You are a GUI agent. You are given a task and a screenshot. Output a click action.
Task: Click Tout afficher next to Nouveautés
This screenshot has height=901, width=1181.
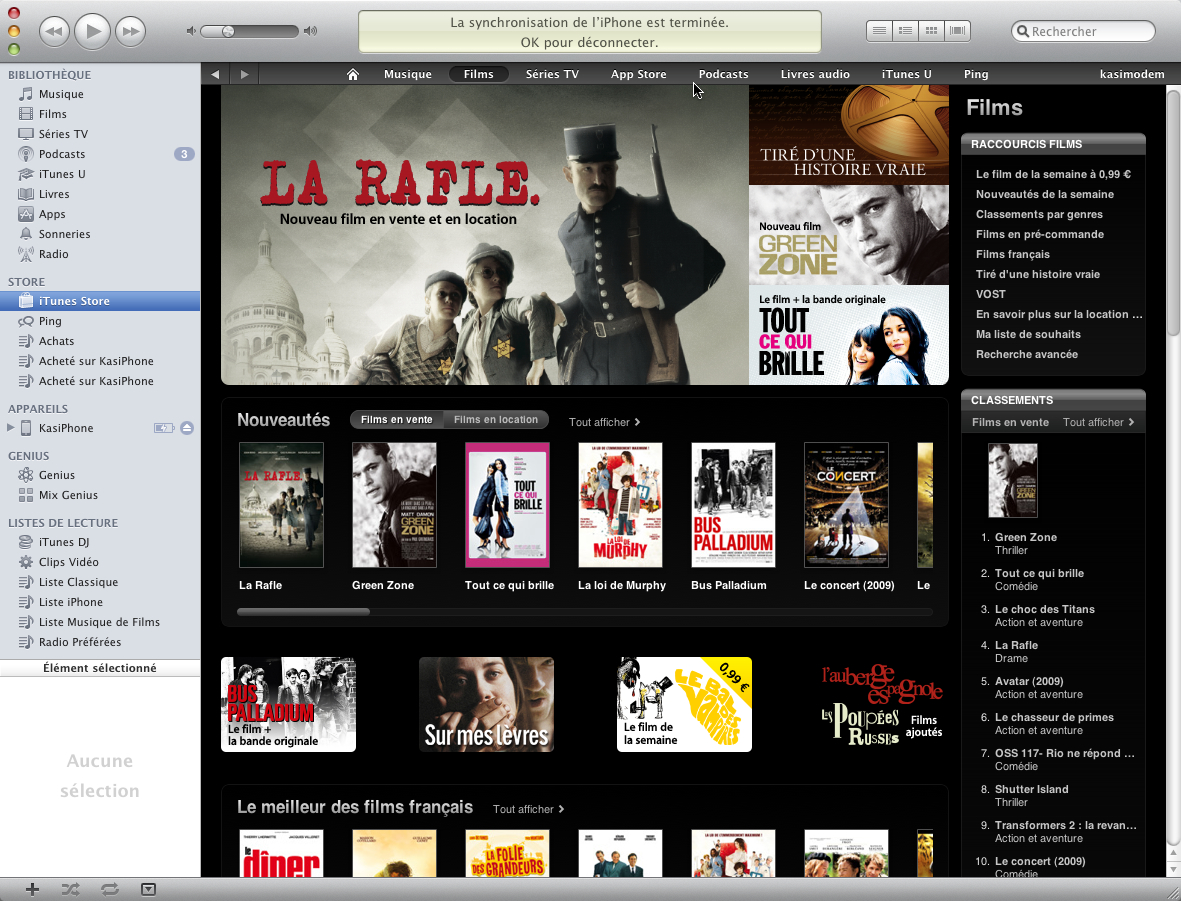[604, 422]
